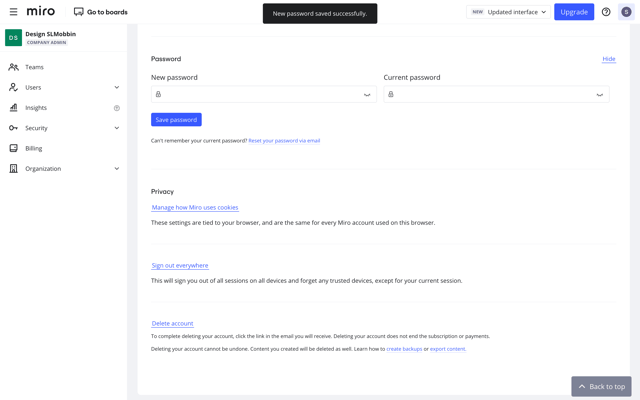Open the hamburger menu icon
Image resolution: width=640 pixels, height=400 pixels.
tap(13, 12)
